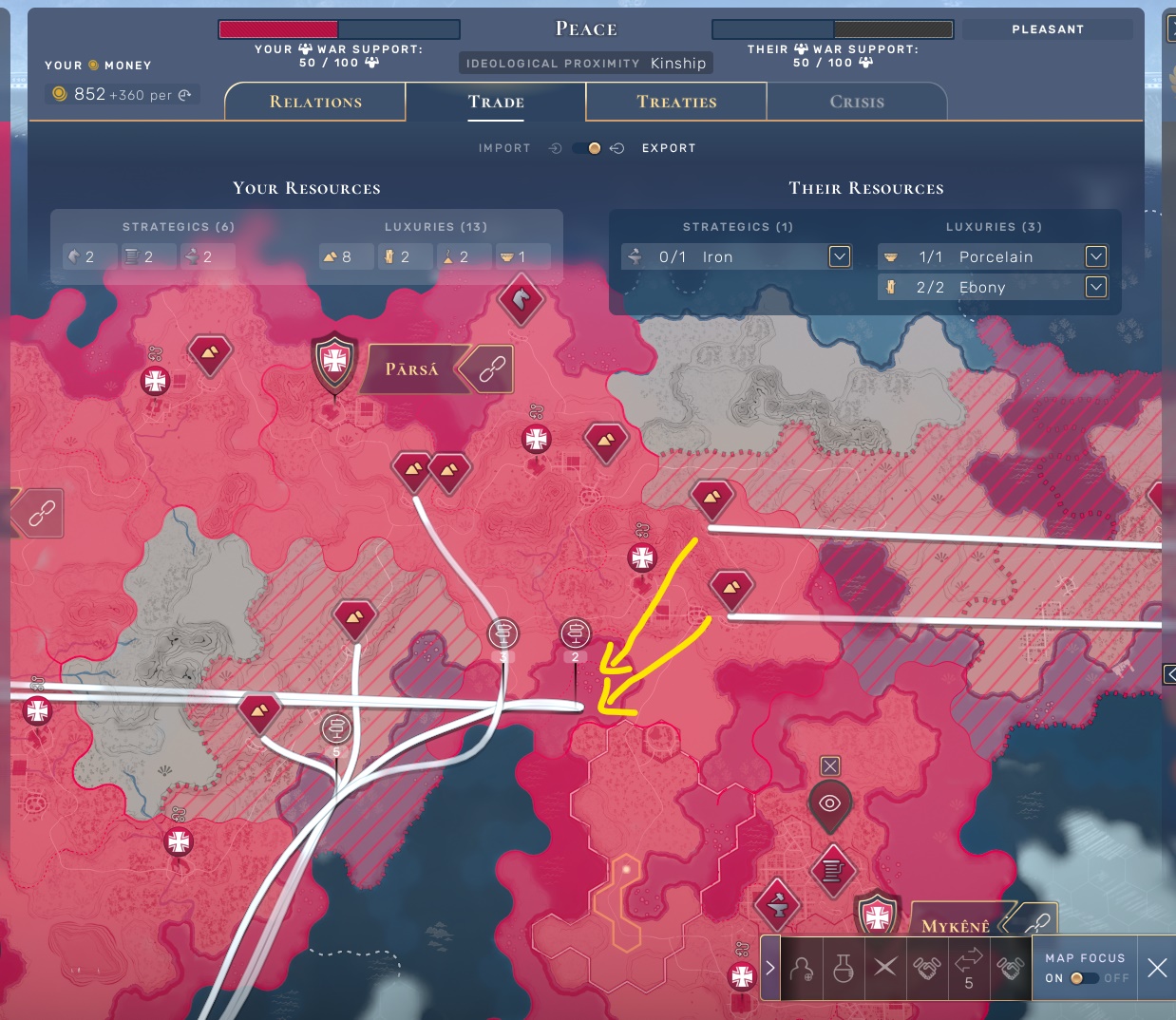Select the science flask icon in bottom bar
The height and width of the screenshot is (1020, 1176).
(843, 968)
